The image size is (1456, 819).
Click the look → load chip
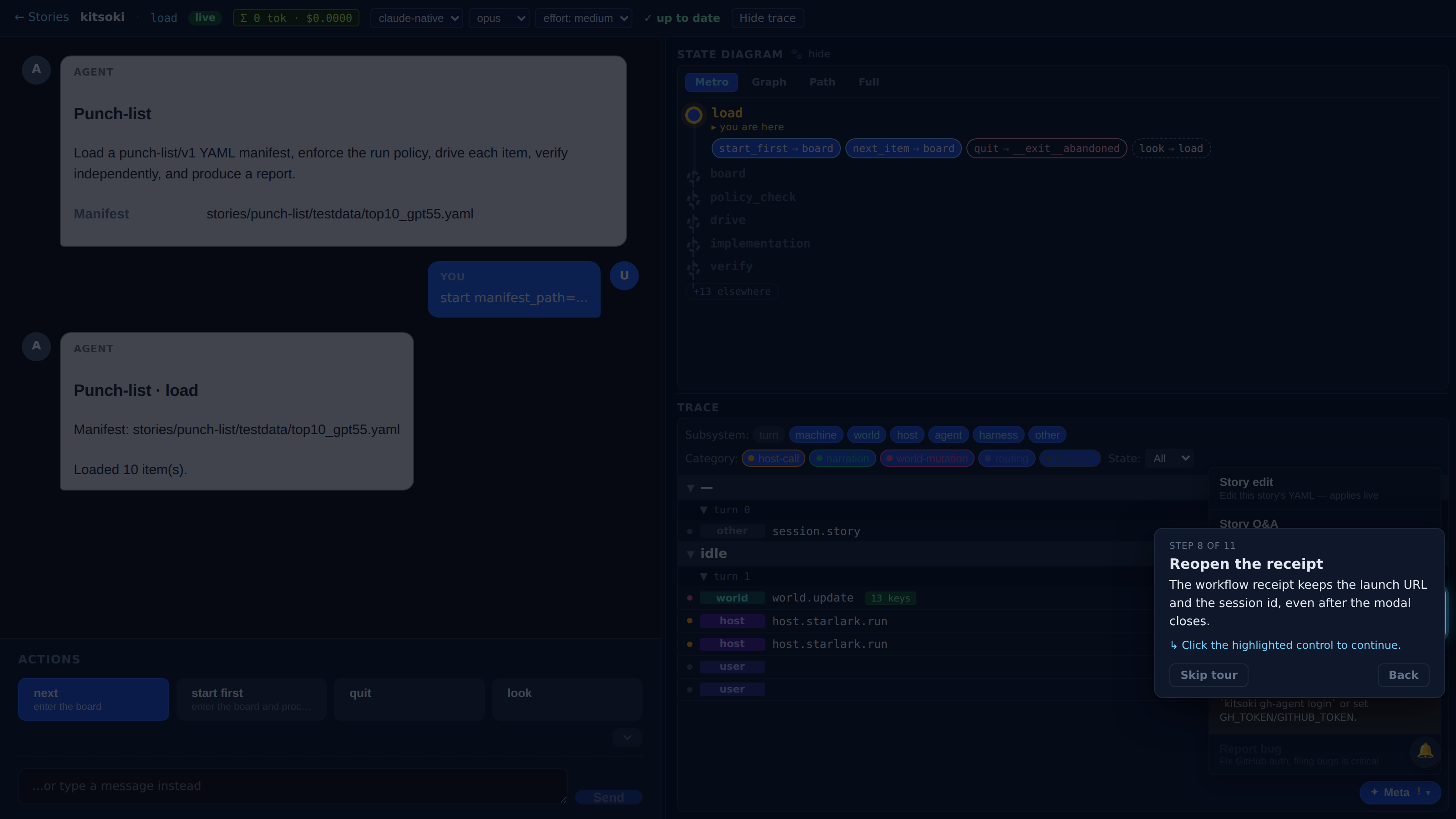(x=1171, y=149)
